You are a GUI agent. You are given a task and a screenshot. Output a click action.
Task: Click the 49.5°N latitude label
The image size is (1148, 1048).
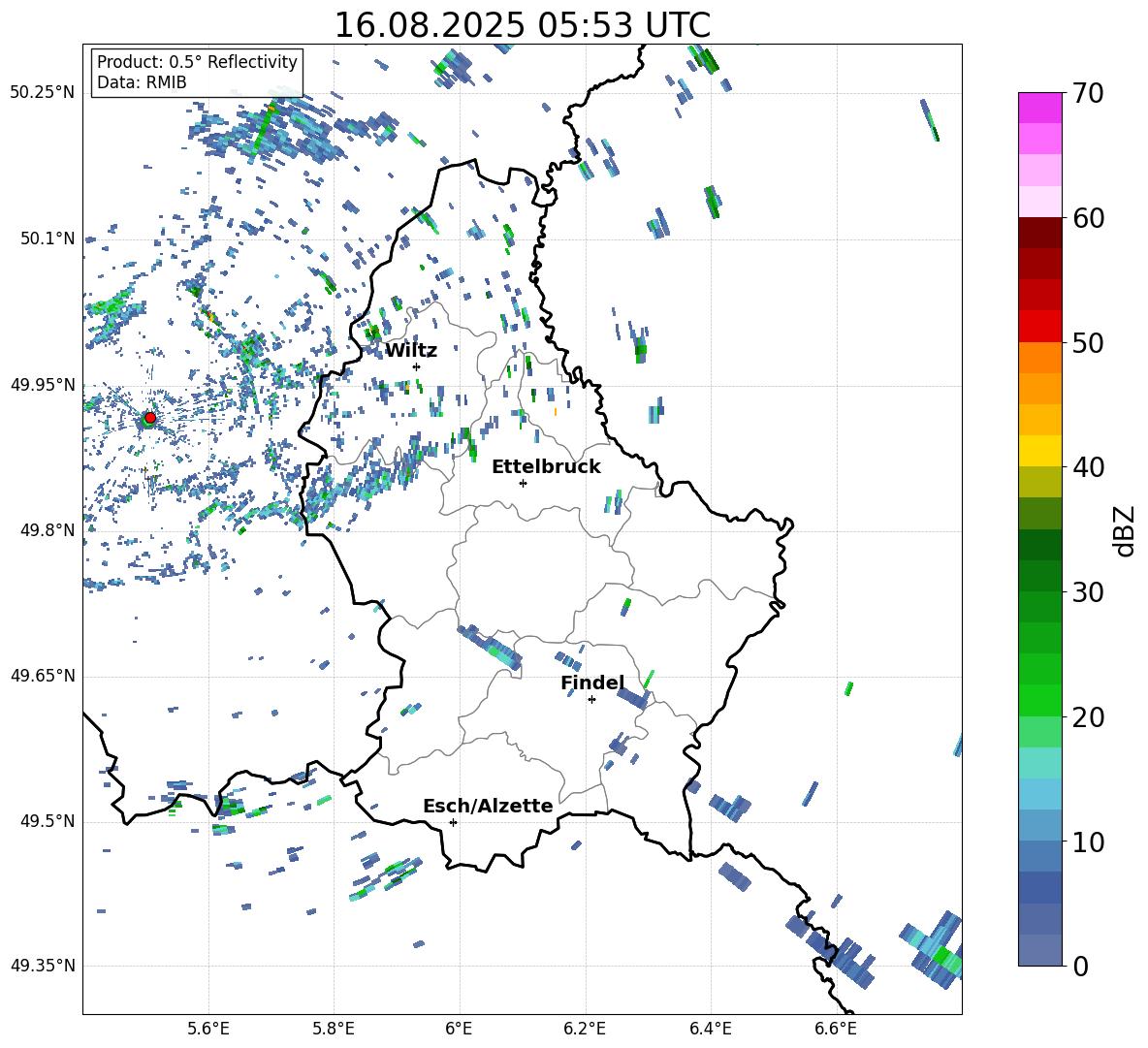(x=48, y=820)
